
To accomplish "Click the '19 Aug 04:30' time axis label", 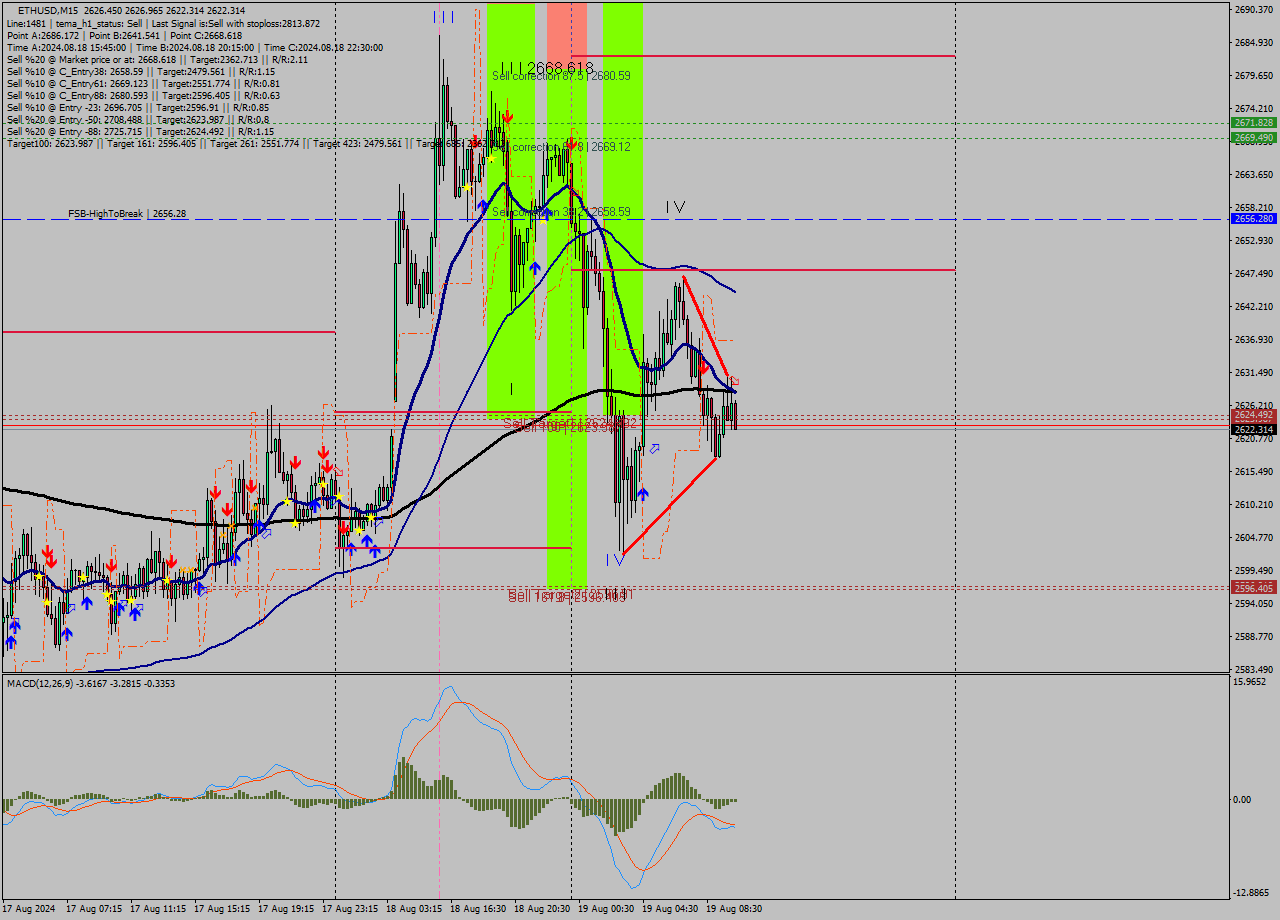I will (670, 909).
